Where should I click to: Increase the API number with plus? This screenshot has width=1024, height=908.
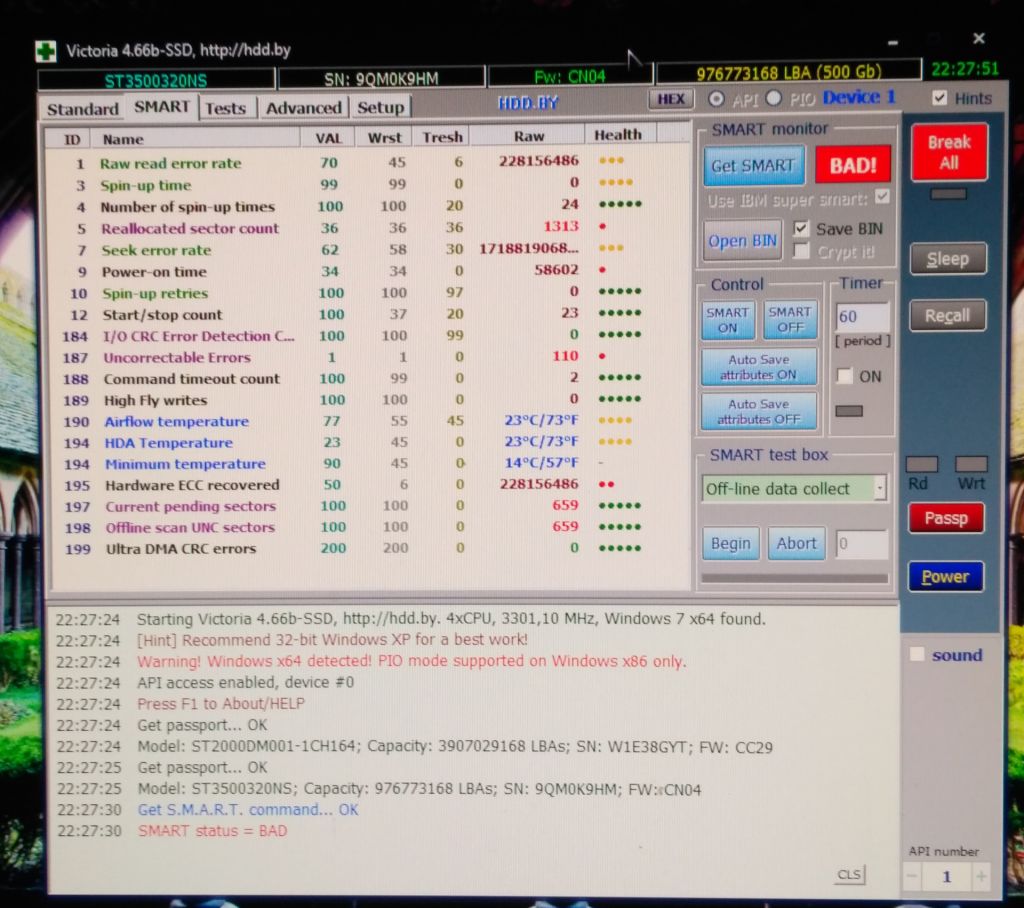(x=980, y=877)
